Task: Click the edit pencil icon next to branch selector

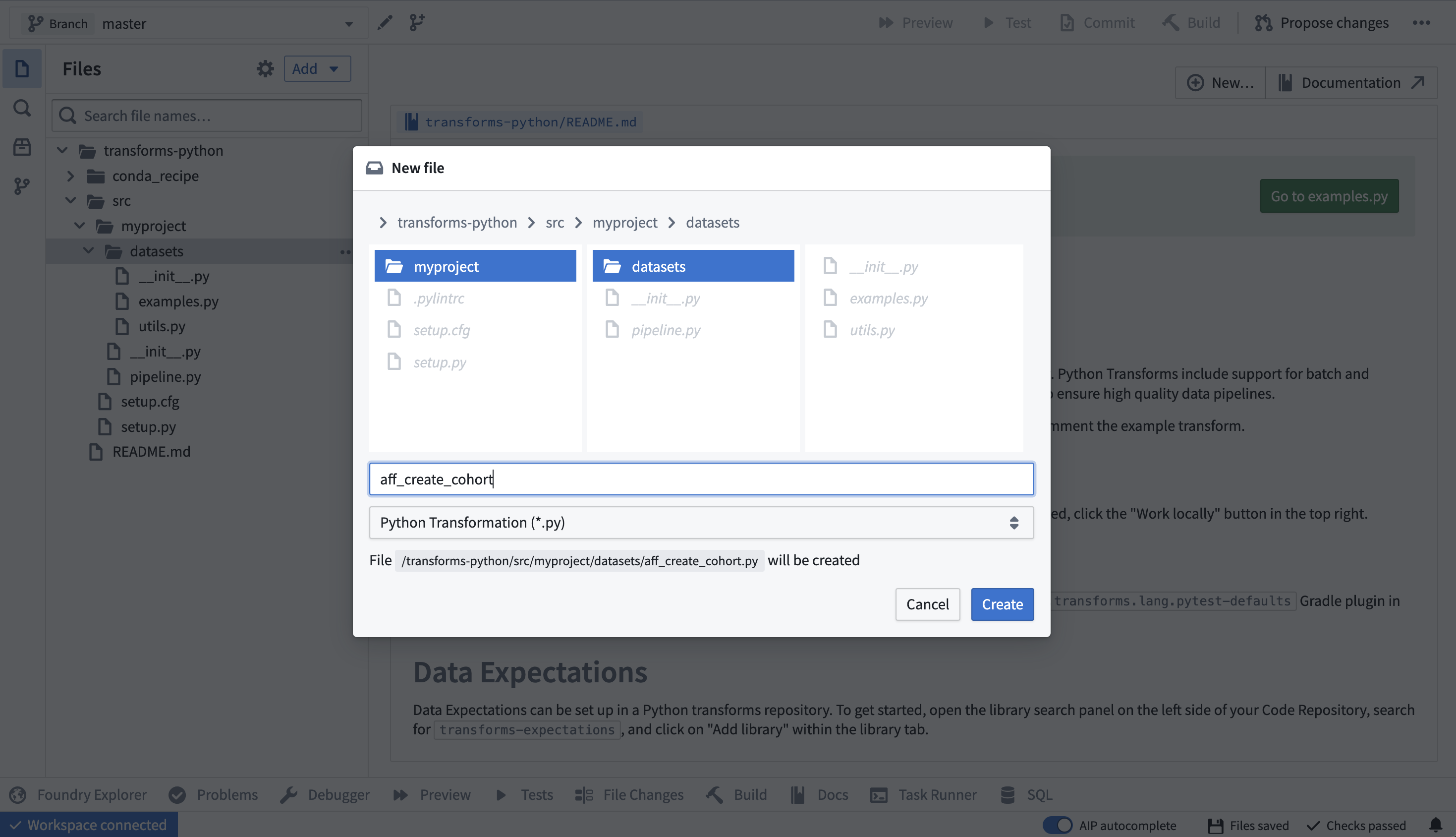Action: 385,22
